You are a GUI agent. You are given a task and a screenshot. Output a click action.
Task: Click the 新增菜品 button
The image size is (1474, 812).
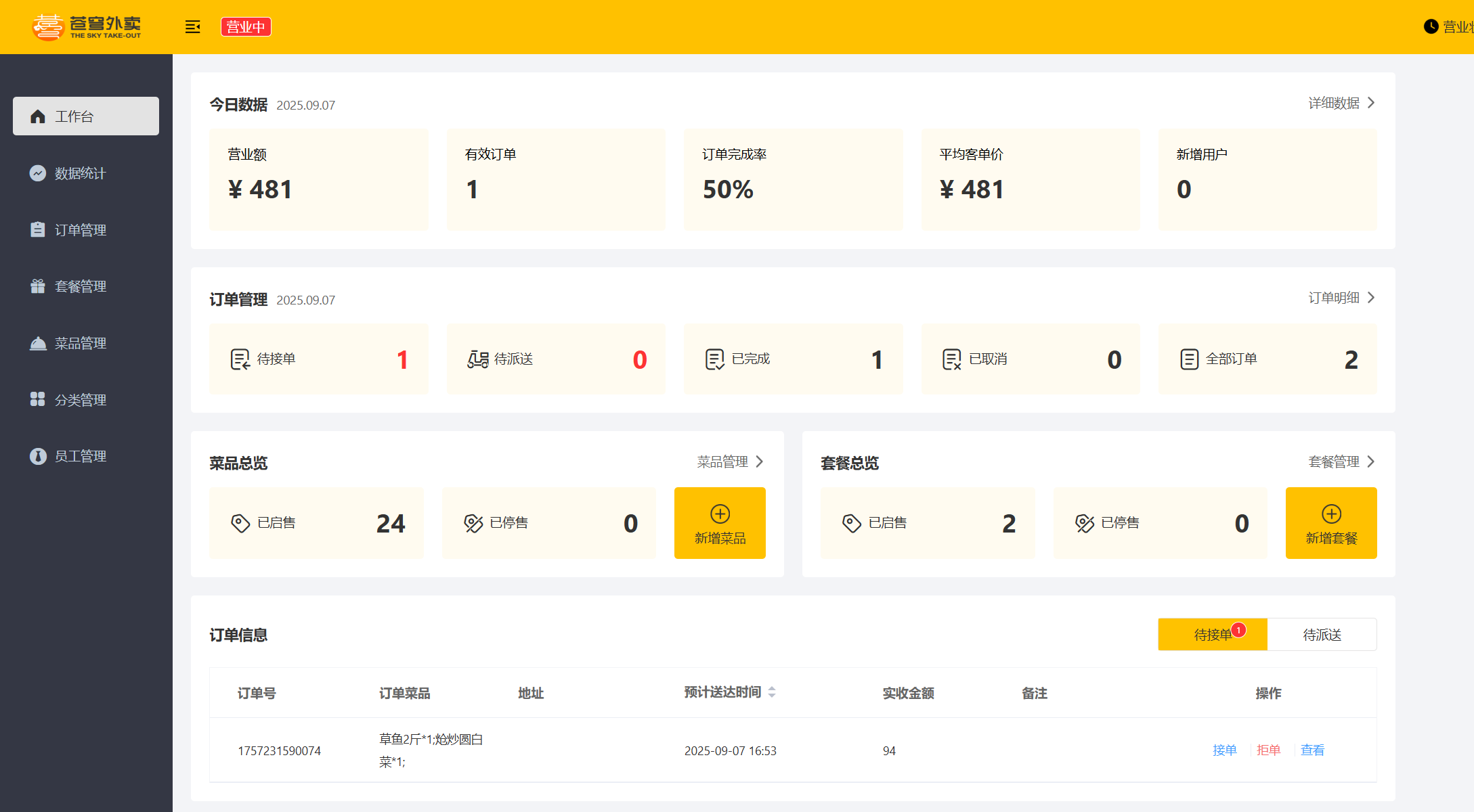pos(720,523)
